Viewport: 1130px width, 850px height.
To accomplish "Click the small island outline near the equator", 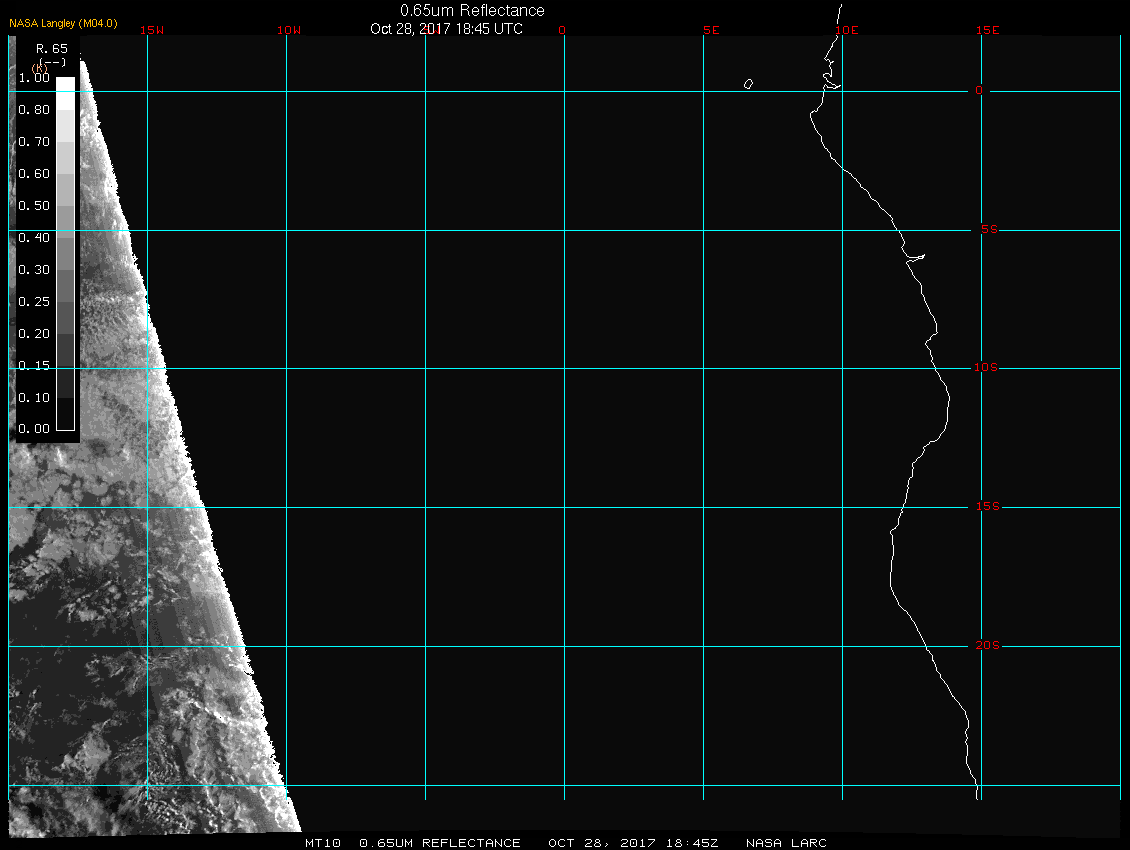I will pos(748,84).
